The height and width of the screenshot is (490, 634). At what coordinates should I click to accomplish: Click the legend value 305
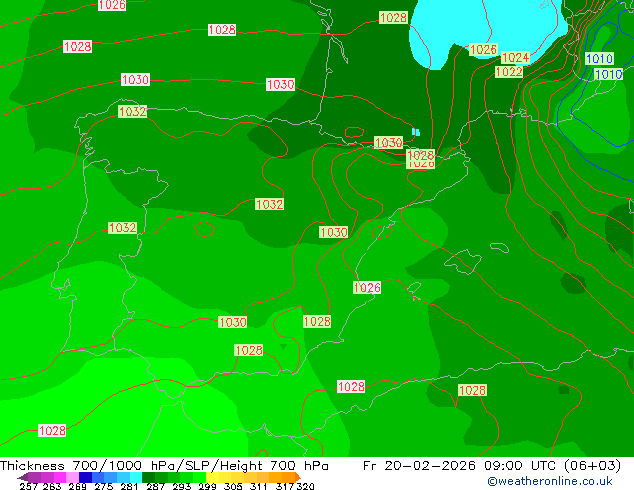233,486
